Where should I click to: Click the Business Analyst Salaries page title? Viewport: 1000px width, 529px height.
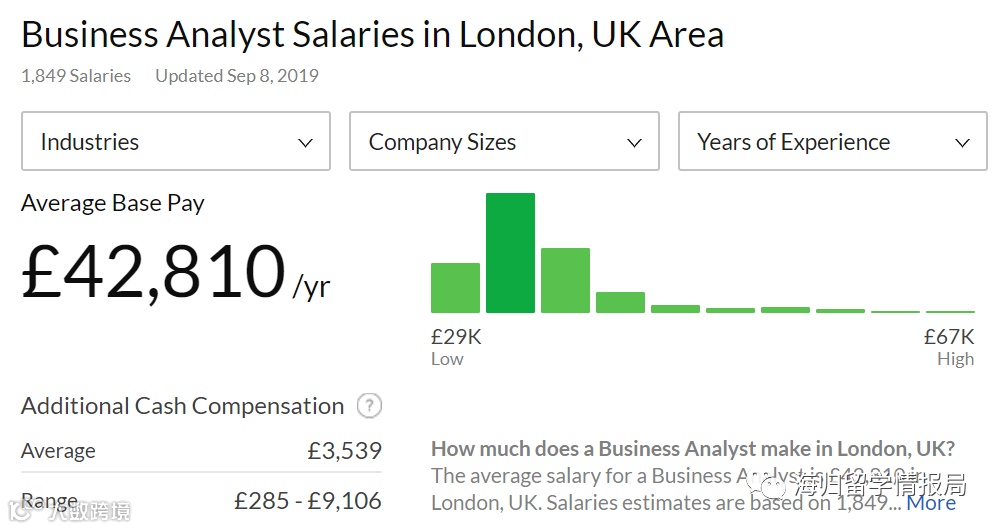(x=372, y=35)
